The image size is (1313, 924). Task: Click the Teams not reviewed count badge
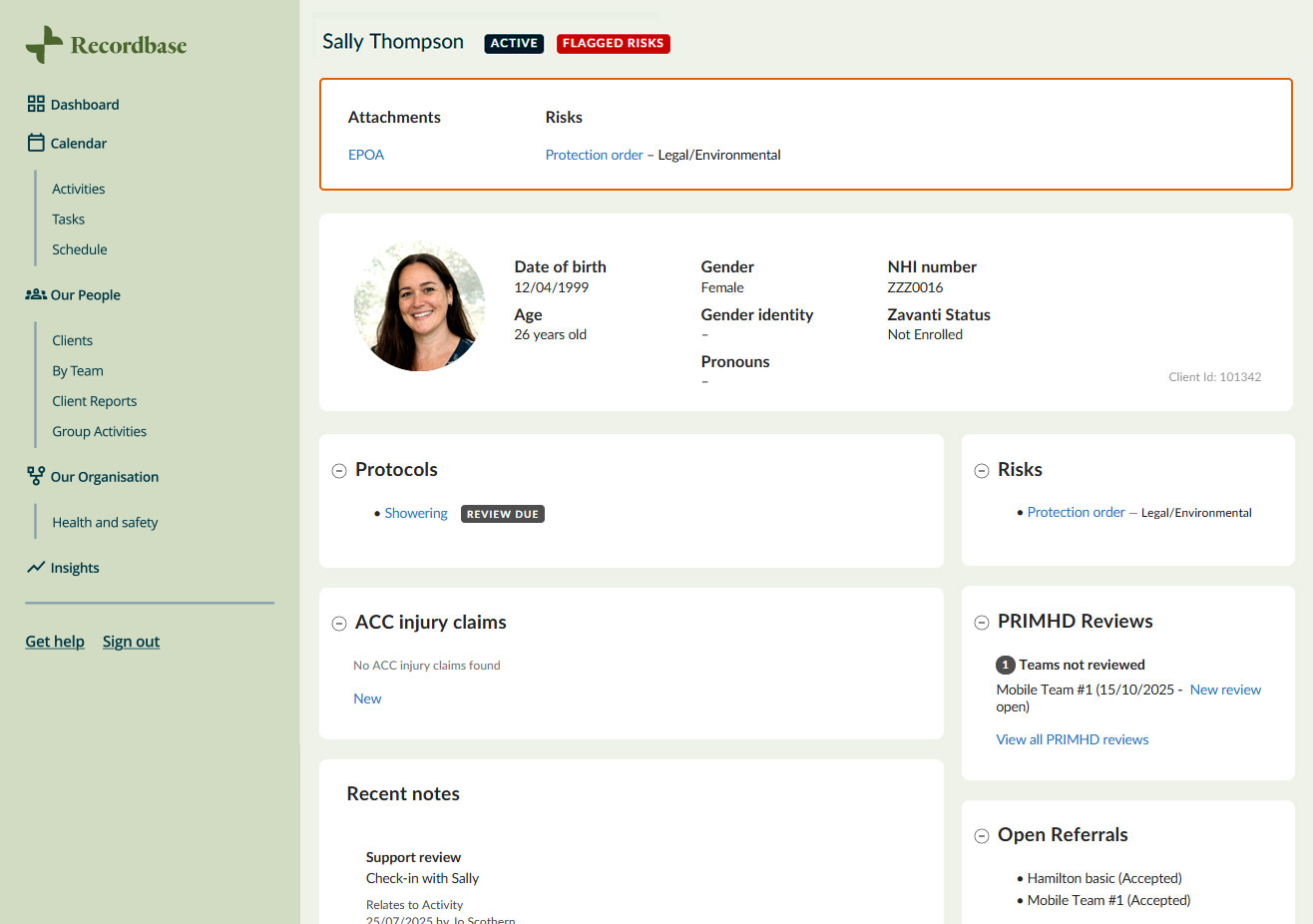click(x=1005, y=665)
